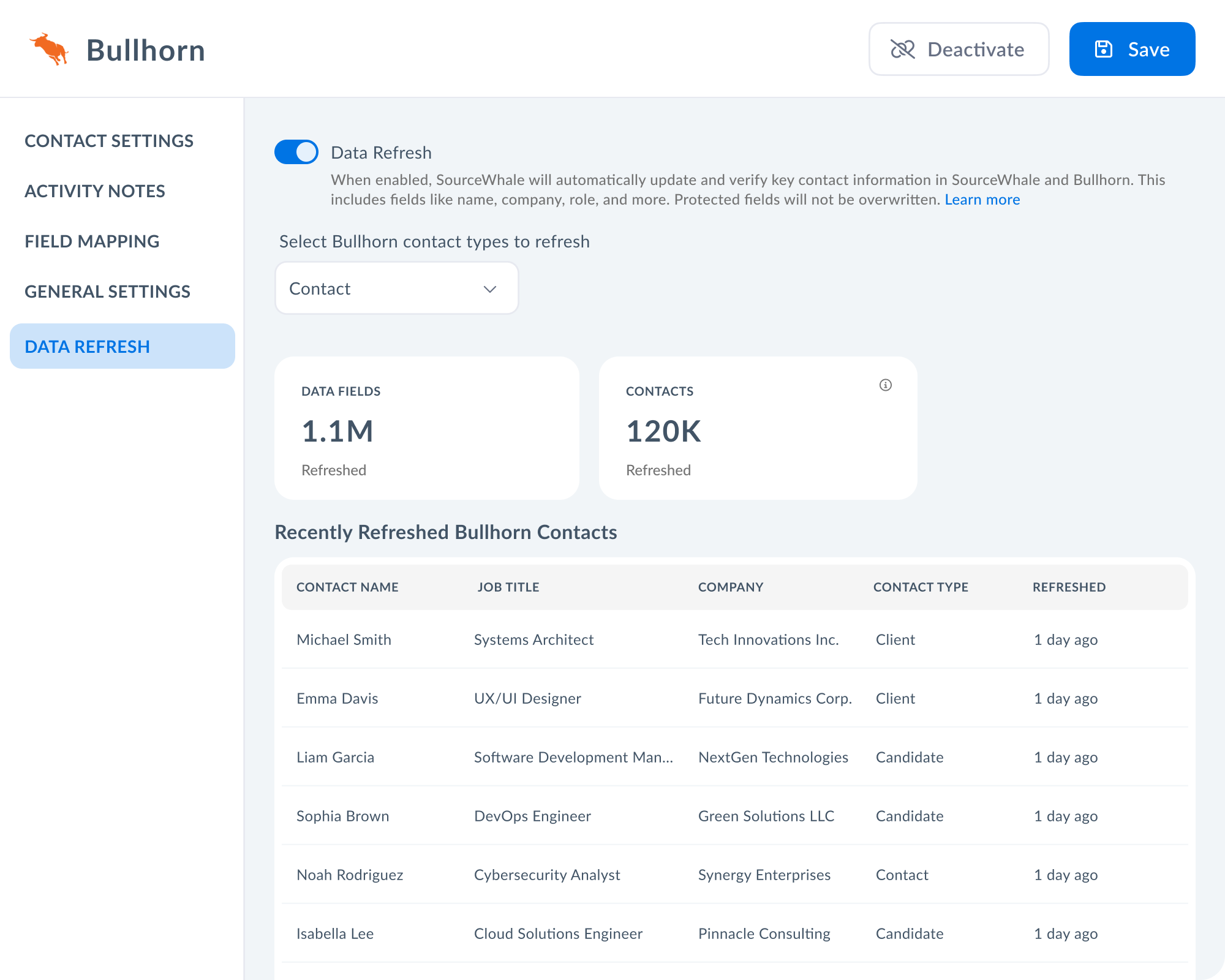
Task: Click the Data Fields 1.1M card
Action: tap(427, 428)
